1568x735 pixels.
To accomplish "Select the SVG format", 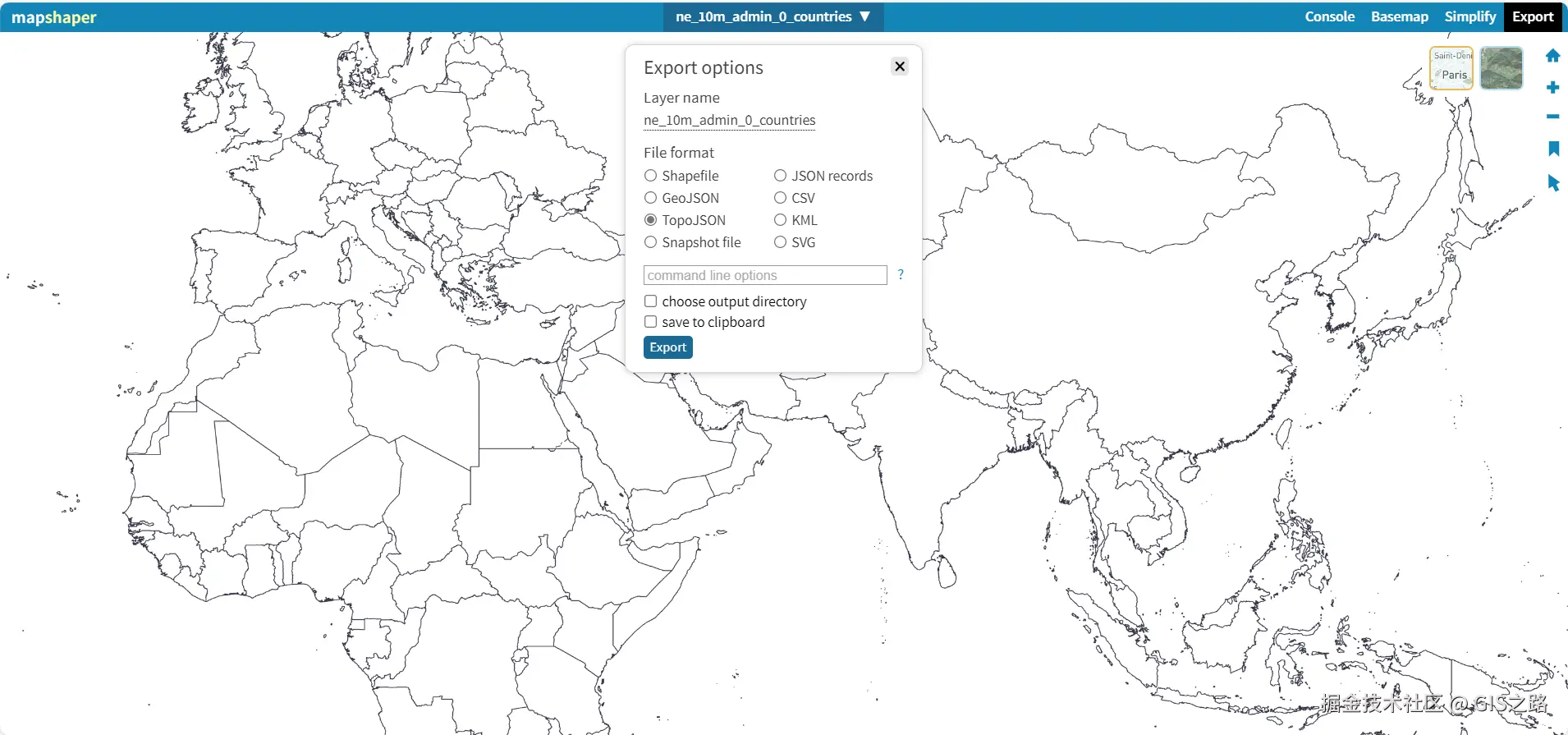I will pos(780,242).
